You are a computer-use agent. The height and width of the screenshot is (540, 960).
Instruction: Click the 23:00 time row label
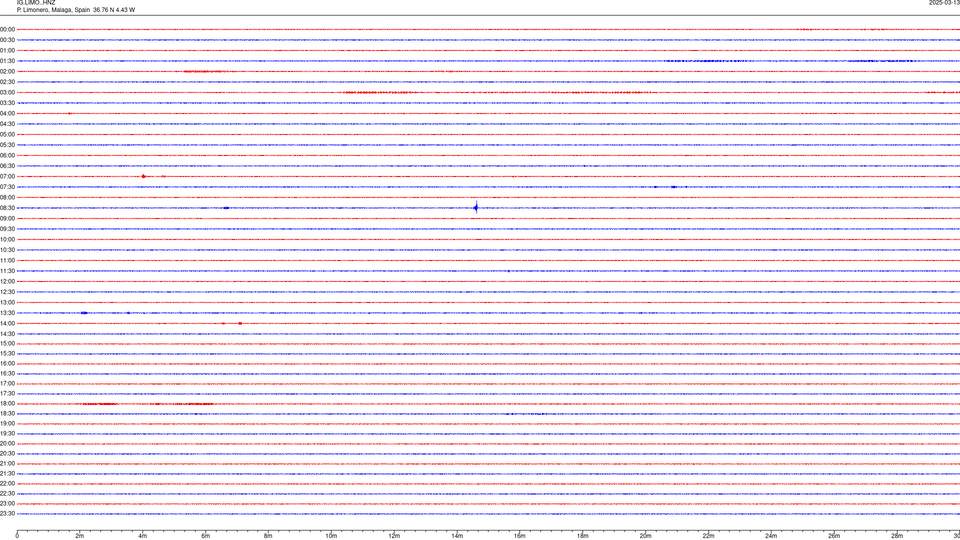pyautogui.click(x=7, y=504)
